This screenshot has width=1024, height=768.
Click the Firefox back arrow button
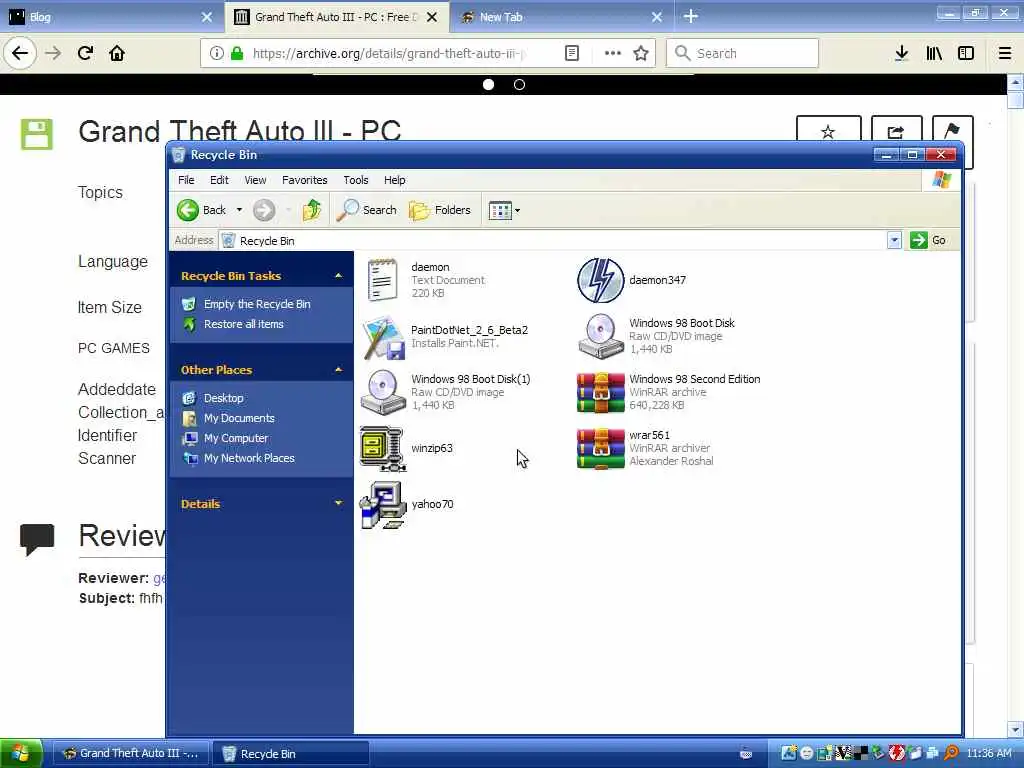(x=20, y=54)
